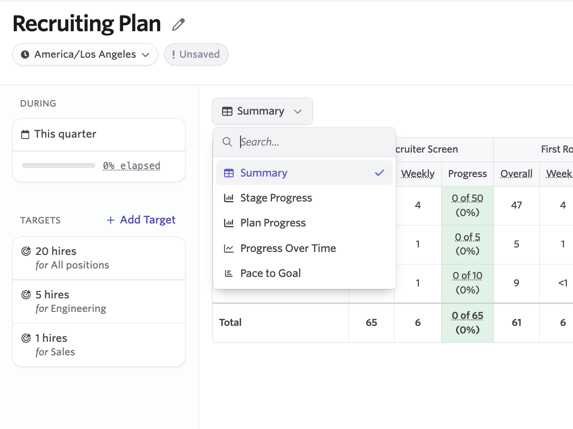Image resolution: width=573 pixels, height=429 pixels.
Task: Click the 9 Overall cell
Action: point(516,283)
